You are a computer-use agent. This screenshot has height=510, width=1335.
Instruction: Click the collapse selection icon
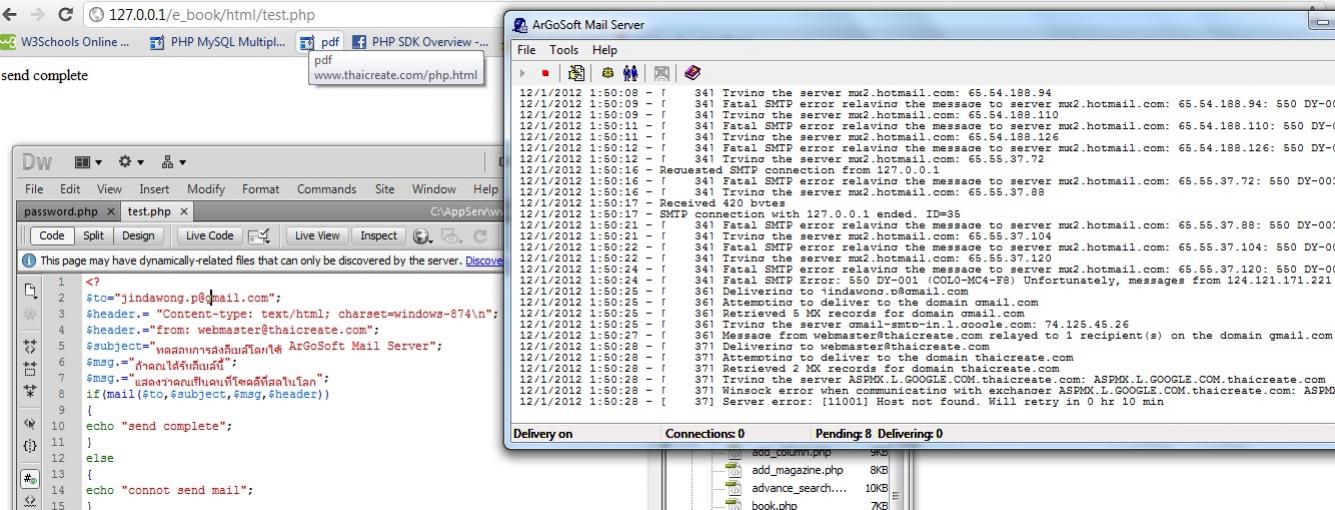pyautogui.click(x=30, y=368)
